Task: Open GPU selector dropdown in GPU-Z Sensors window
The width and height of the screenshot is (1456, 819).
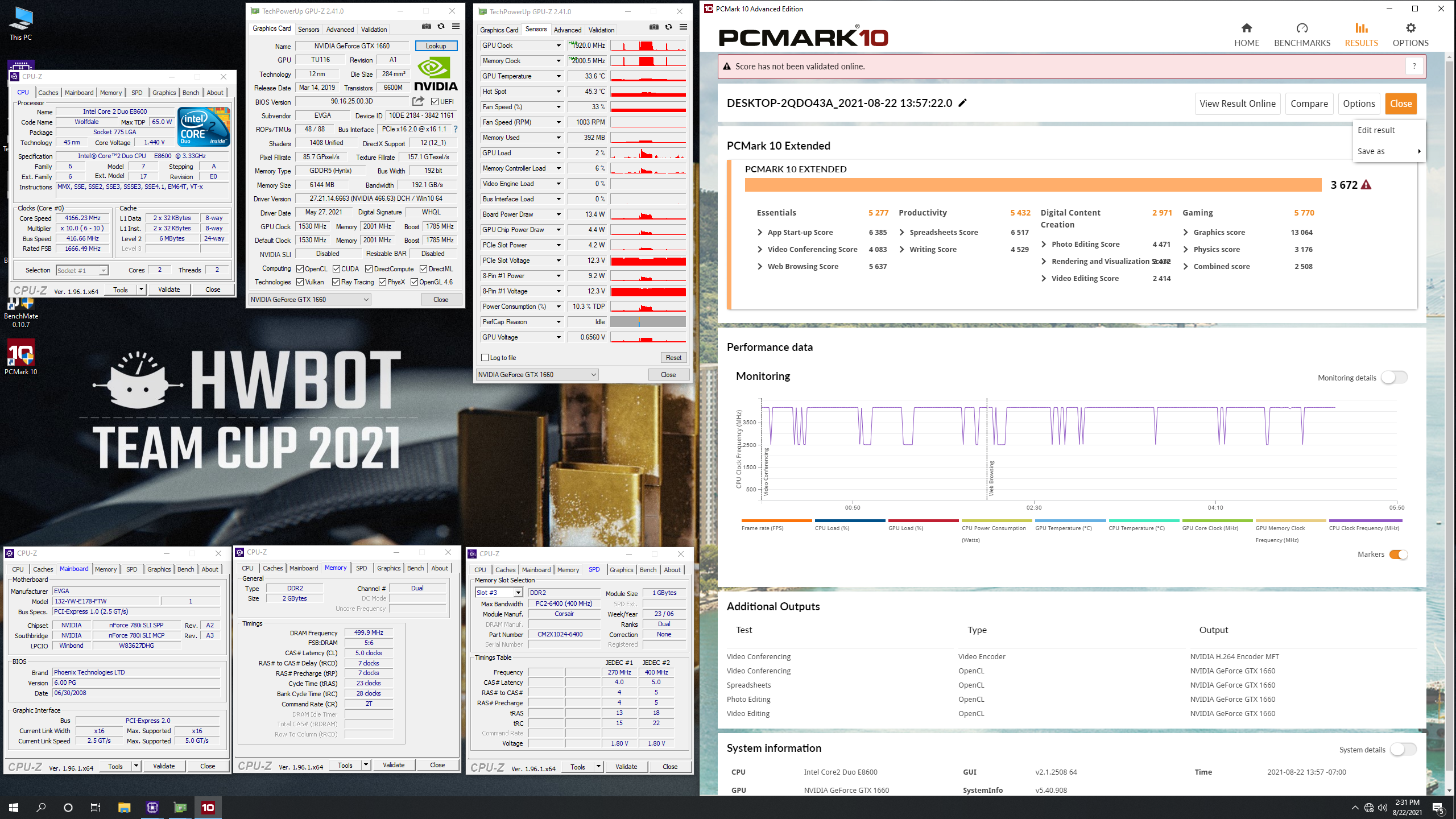Action: (x=537, y=374)
